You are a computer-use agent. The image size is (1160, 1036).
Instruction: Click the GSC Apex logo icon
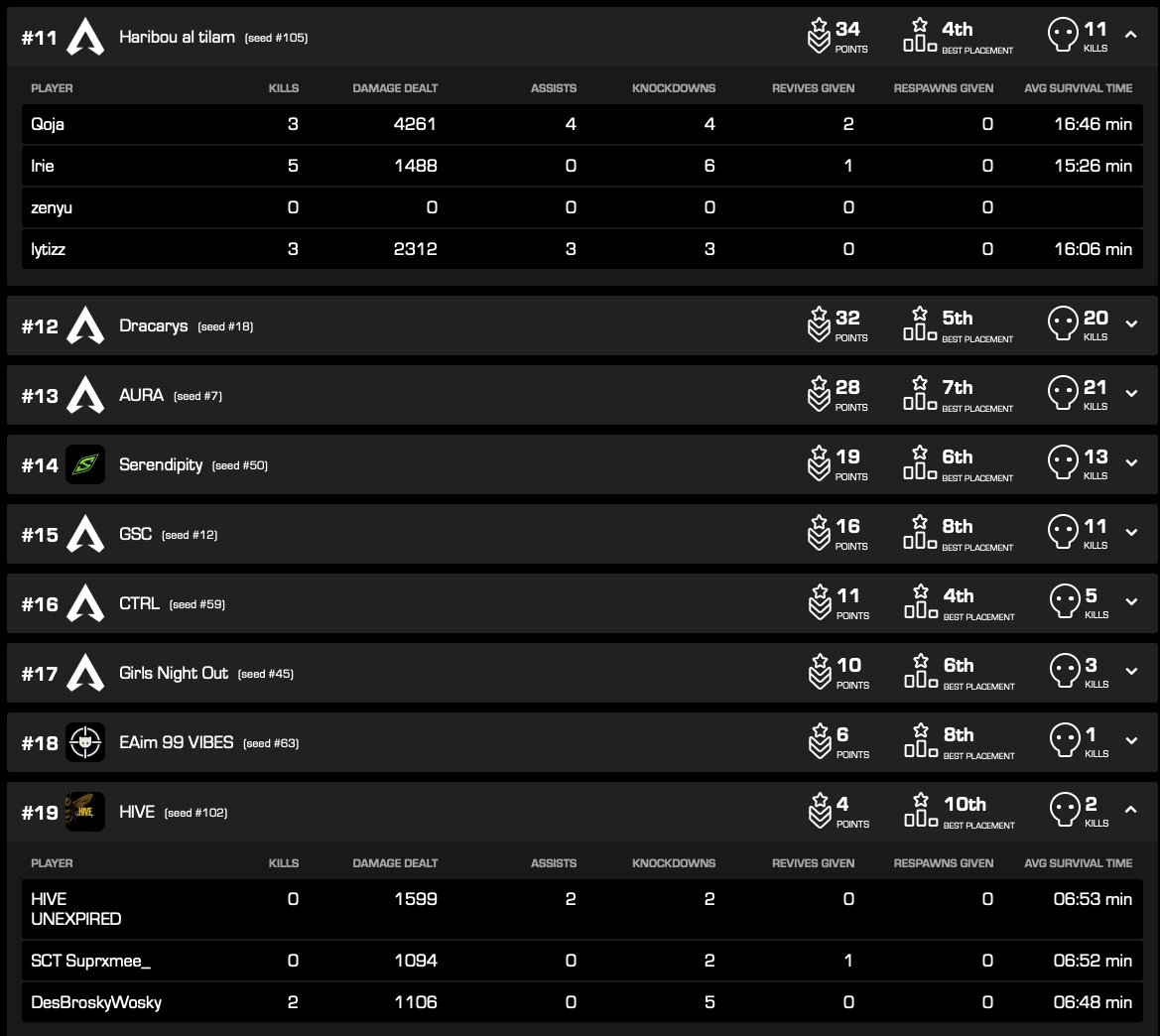pyautogui.click(x=85, y=534)
